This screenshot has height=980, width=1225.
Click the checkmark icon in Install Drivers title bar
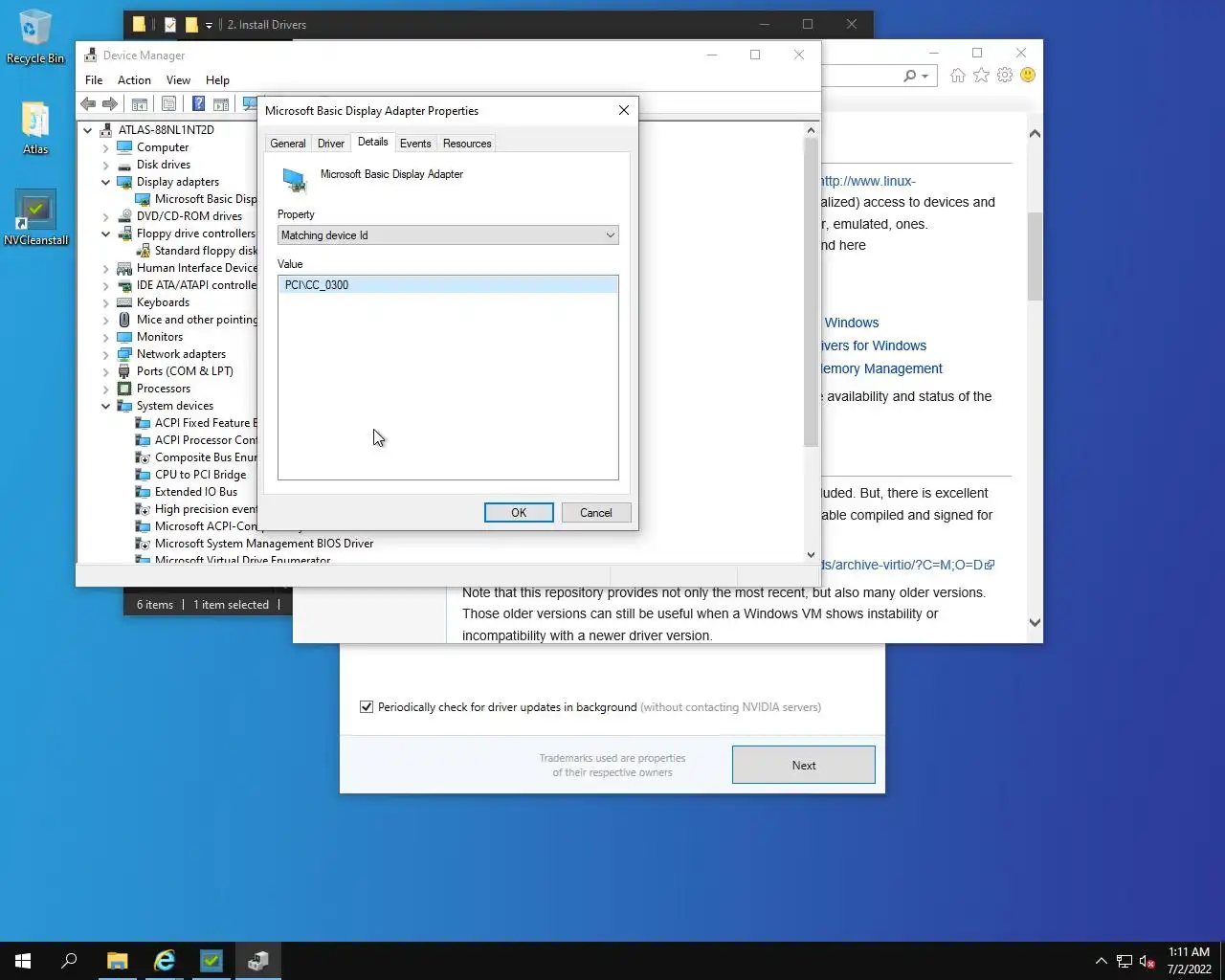[x=169, y=25]
